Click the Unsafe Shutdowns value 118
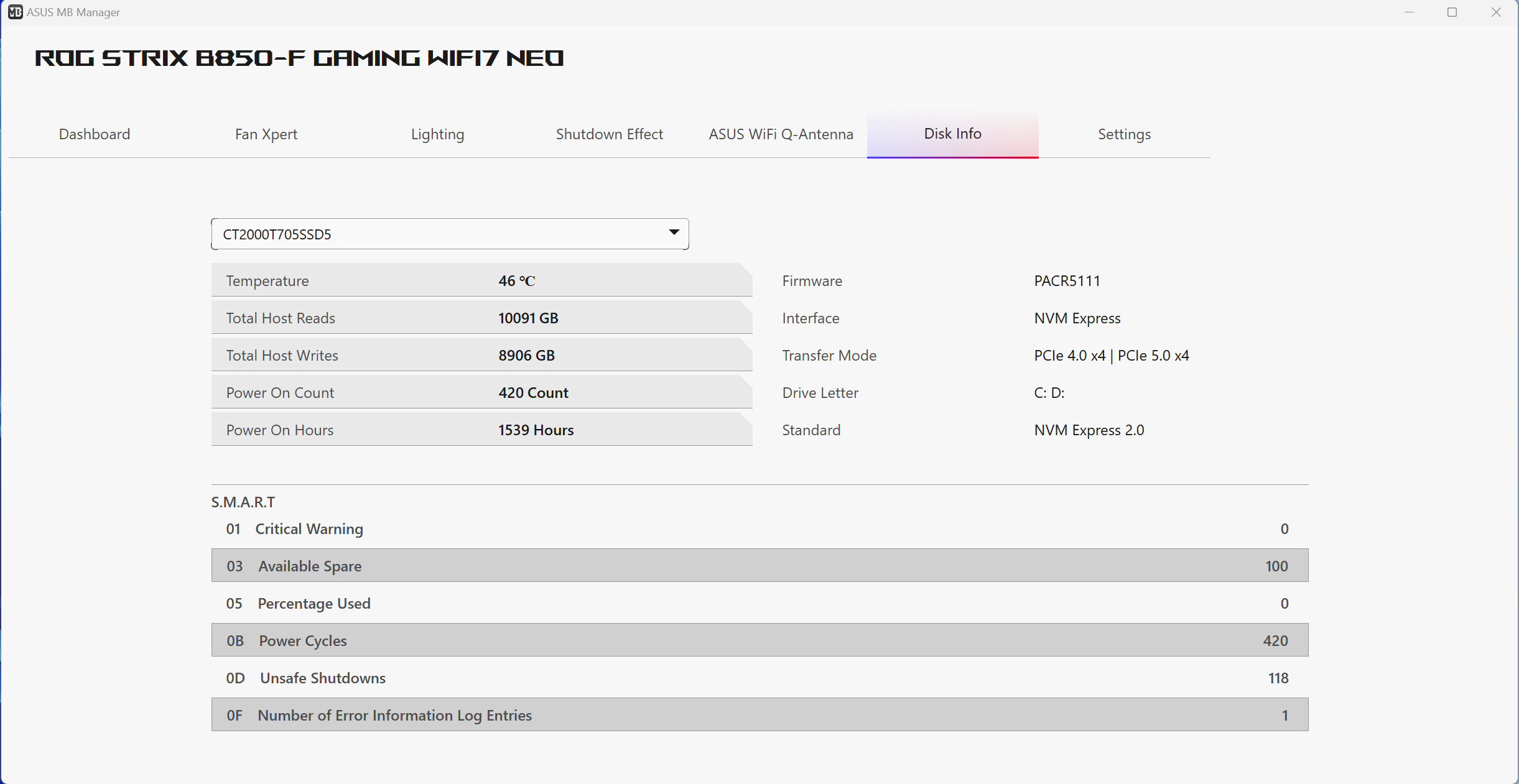The image size is (1519, 784). 1278,678
